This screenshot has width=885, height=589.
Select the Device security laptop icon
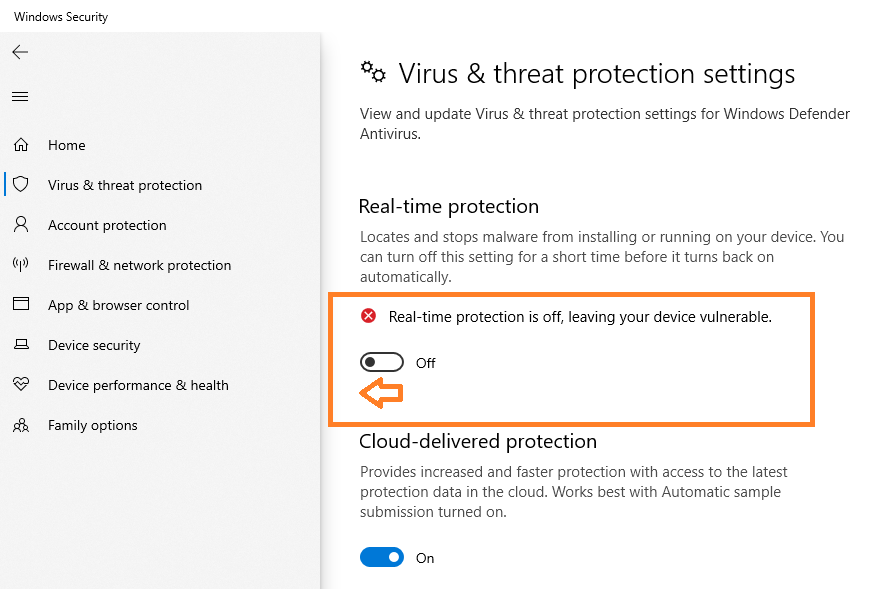(19, 344)
